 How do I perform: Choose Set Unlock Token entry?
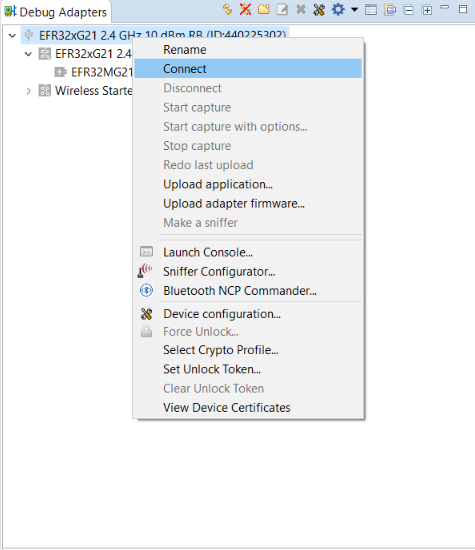pyautogui.click(x=248, y=369)
